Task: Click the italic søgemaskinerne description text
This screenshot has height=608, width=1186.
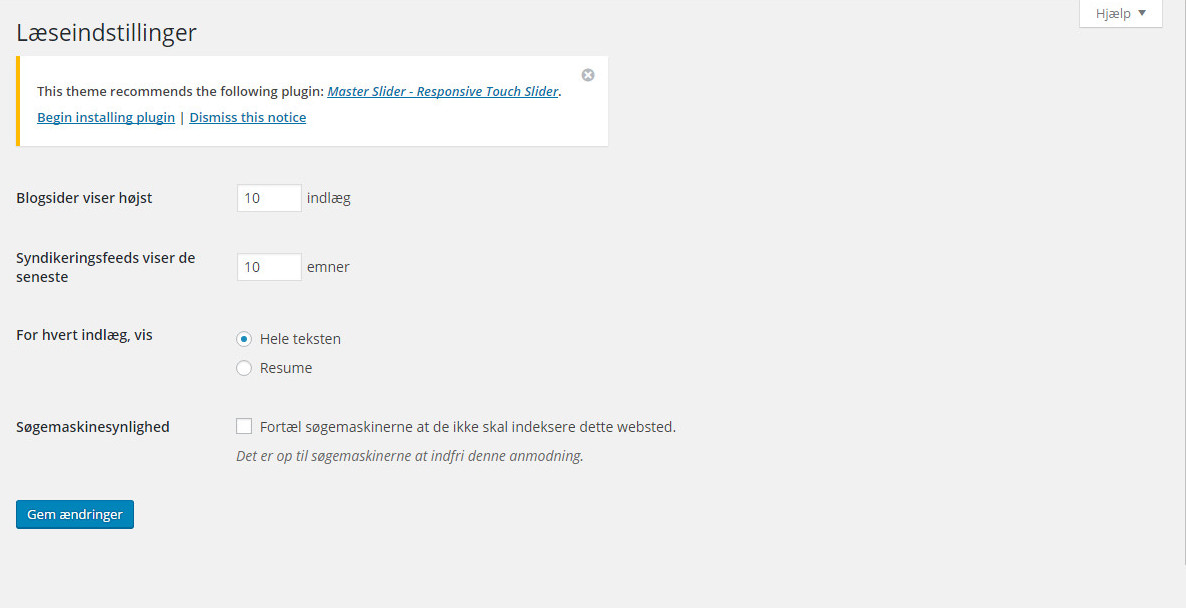Action: [410, 456]
